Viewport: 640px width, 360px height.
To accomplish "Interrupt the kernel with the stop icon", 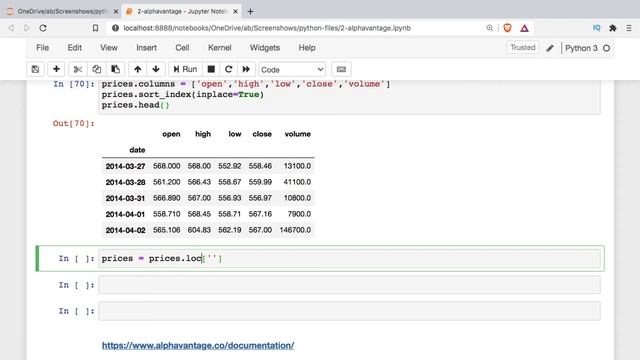I will [211, 69].
